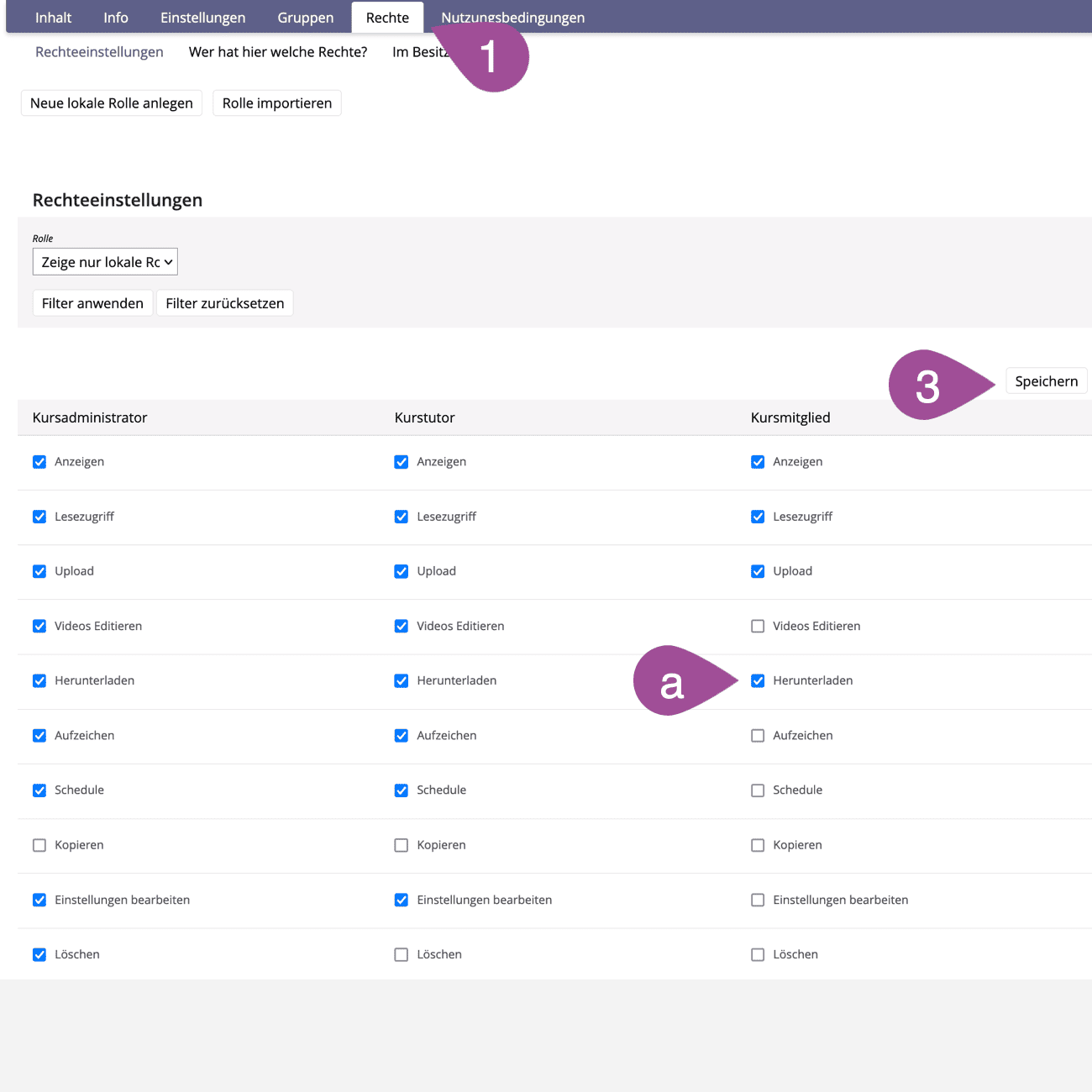Screen dimensions: 1092x1092
Task: Uncheck Herunterladen for Kursmitglied
Action: point(758,680)
